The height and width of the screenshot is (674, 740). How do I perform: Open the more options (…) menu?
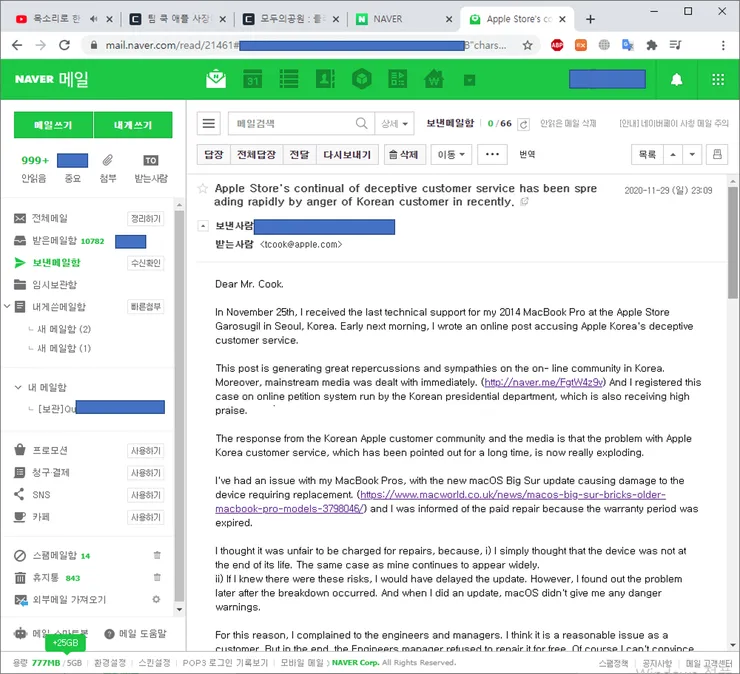(492, 154)
